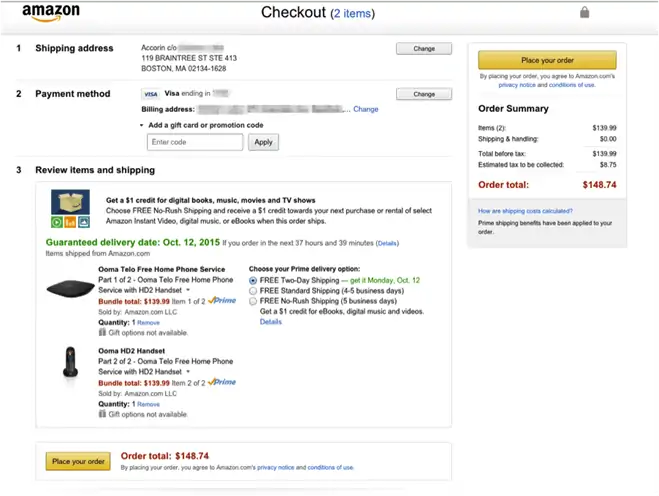Click the secure checkout padlock icon

coord(585,12)
